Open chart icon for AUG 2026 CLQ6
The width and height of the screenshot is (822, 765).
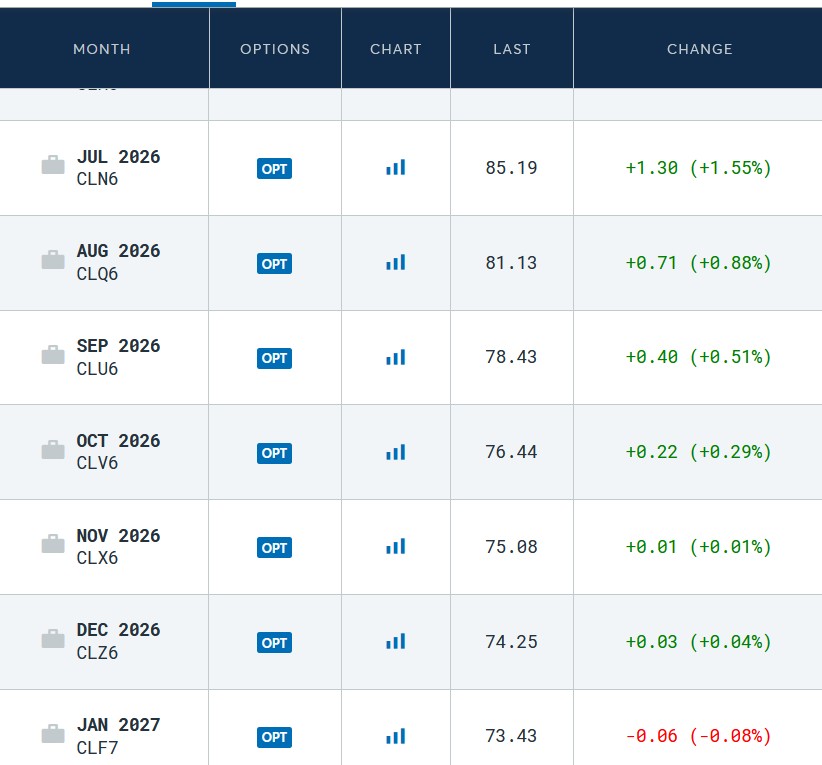[x=396, y=262]
